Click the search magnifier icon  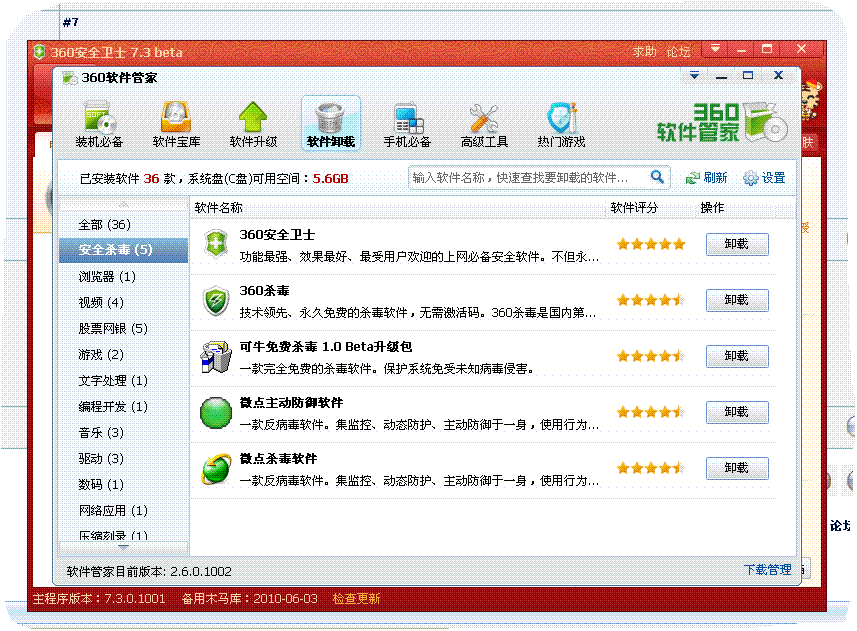657,177
